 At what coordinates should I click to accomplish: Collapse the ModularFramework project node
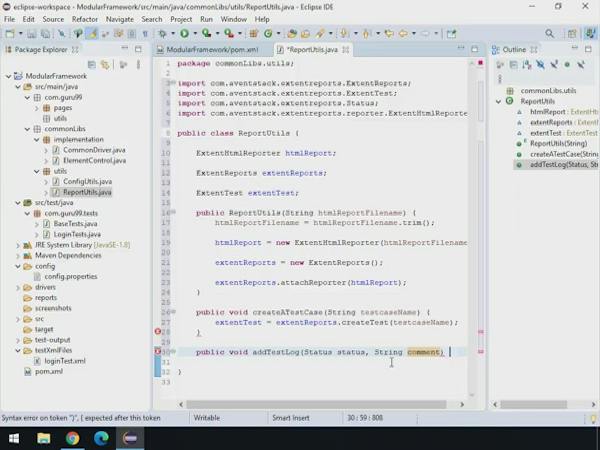point(8,76)
